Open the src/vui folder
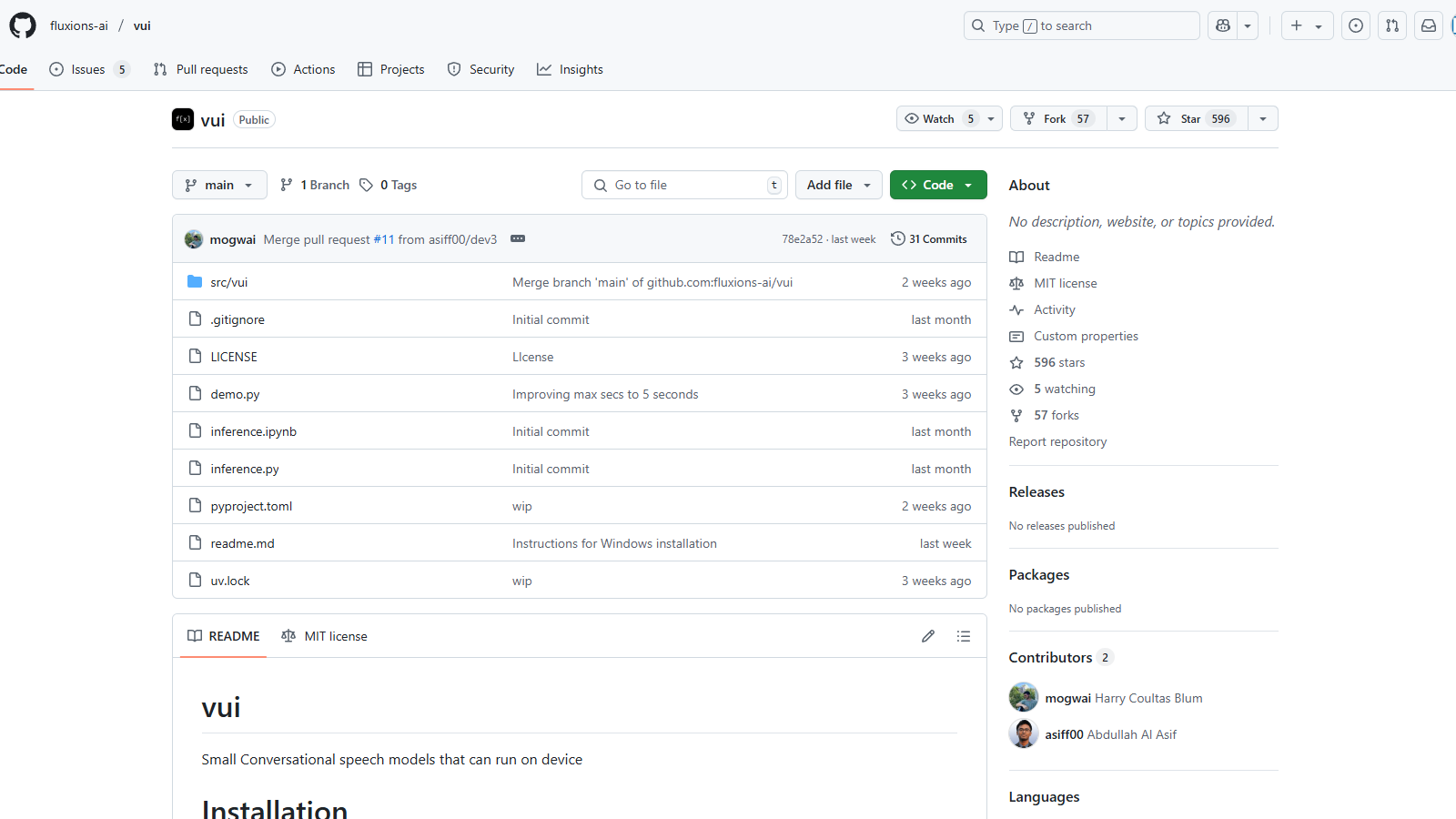 click(x=228, y=282)
